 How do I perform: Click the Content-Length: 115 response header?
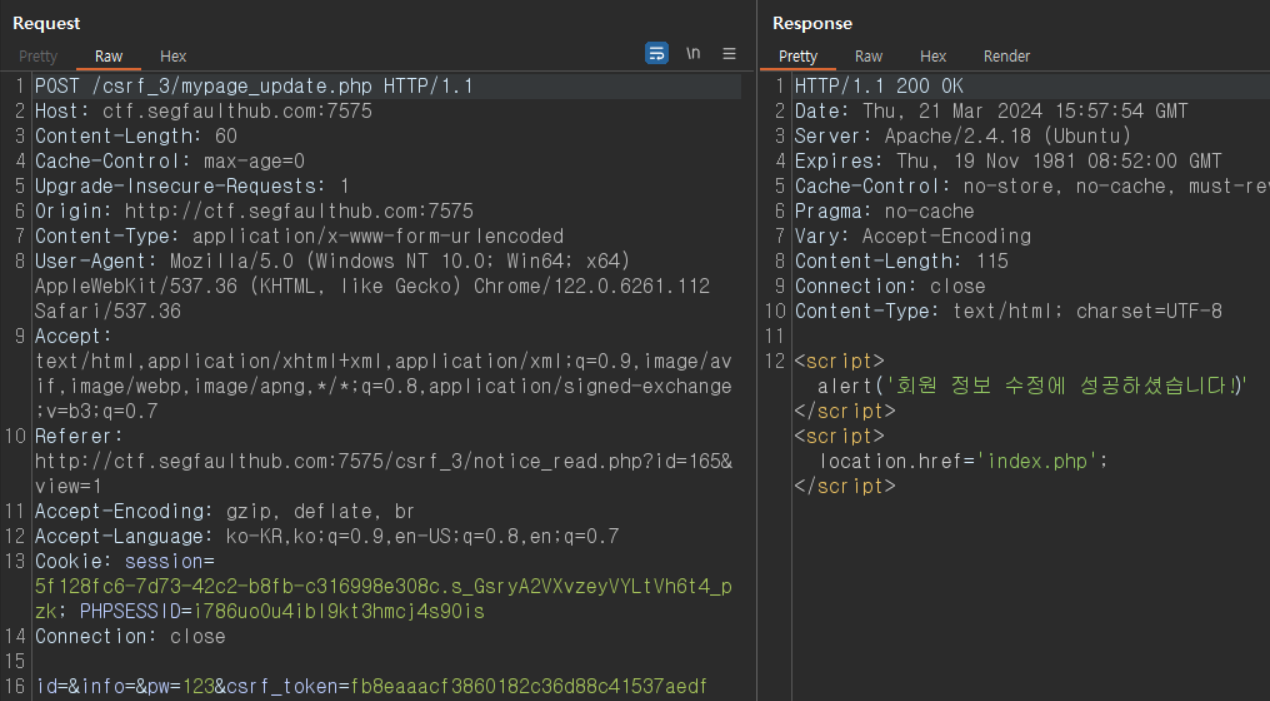click(901, 261)
